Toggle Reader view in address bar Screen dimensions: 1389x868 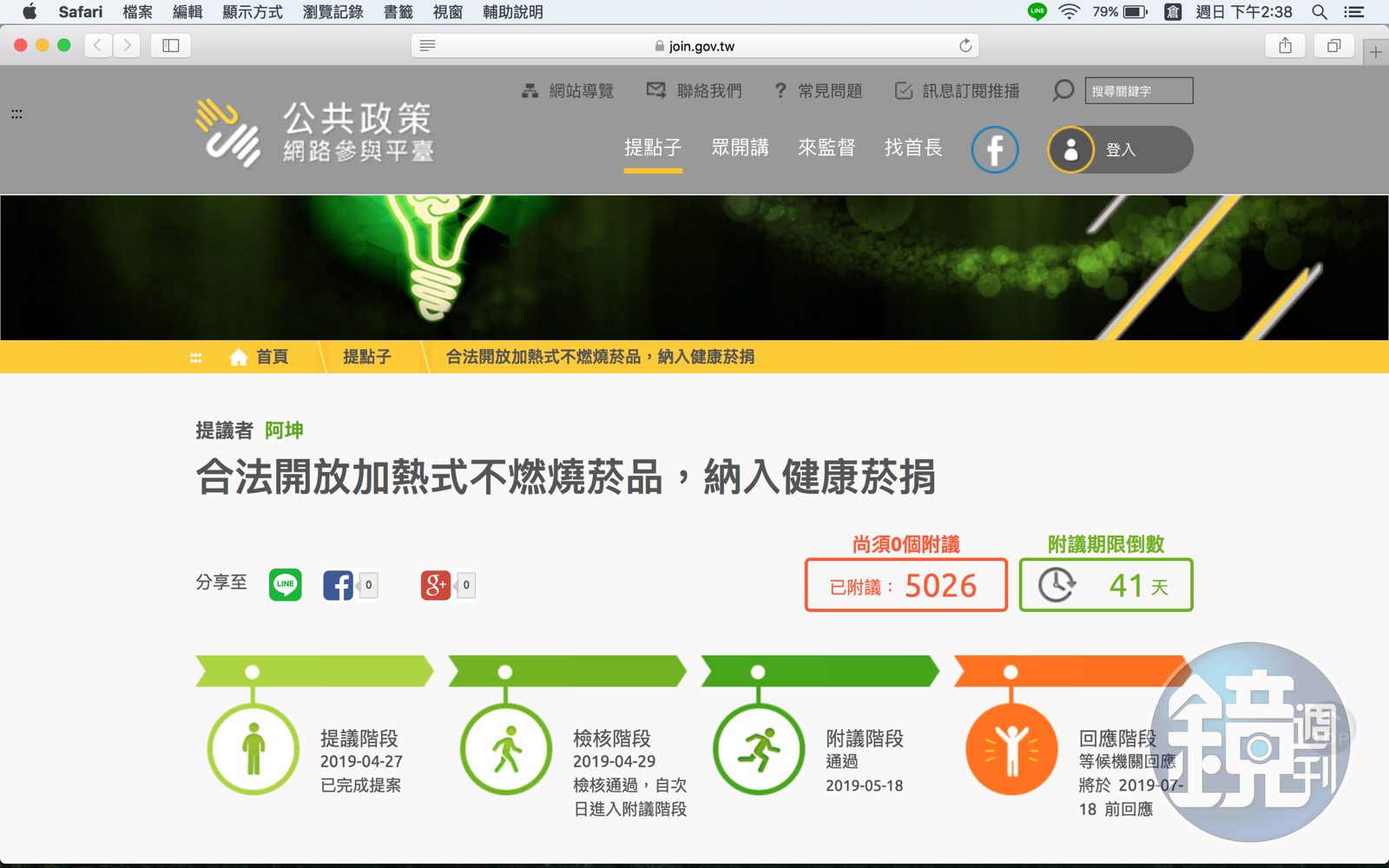point(427,46)
